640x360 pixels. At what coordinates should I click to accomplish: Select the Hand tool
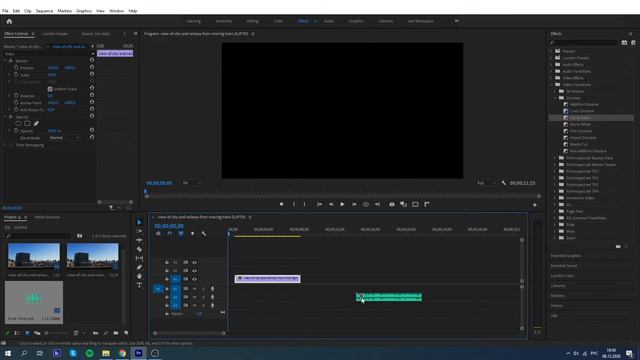pos(139,276)
